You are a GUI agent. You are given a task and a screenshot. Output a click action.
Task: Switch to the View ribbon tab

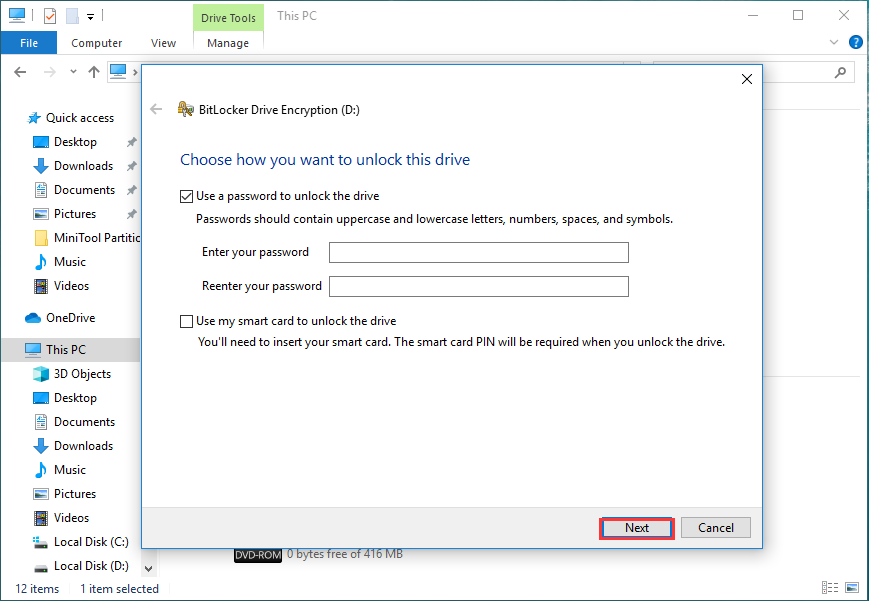(163, 43)
